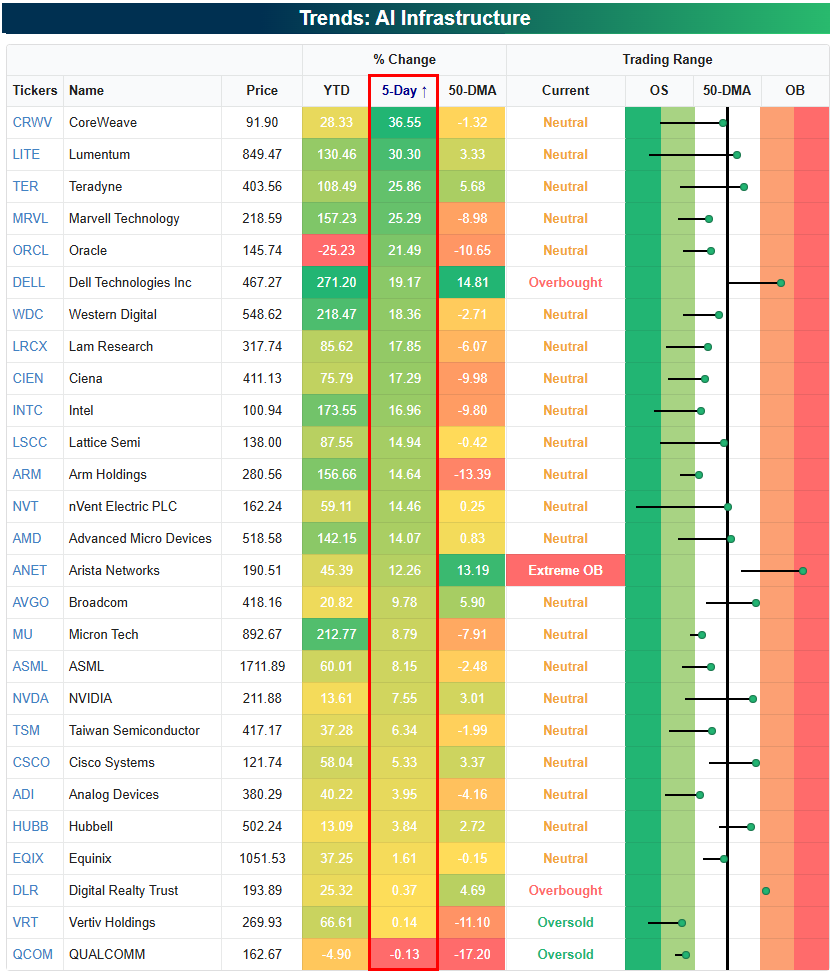Click the Tickers column header
Screen dimensions: 835x978
[x=35, y=90]
